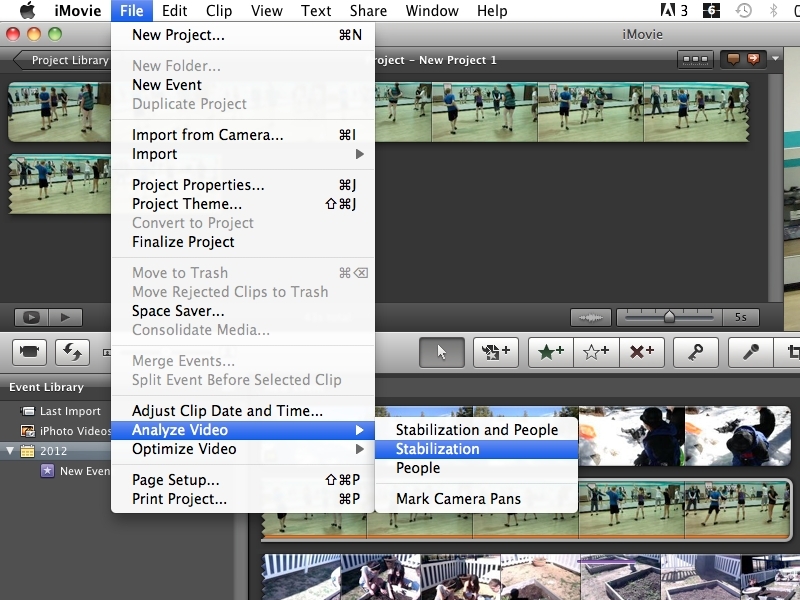Toggle audio waveforms display button

[590, 317]
